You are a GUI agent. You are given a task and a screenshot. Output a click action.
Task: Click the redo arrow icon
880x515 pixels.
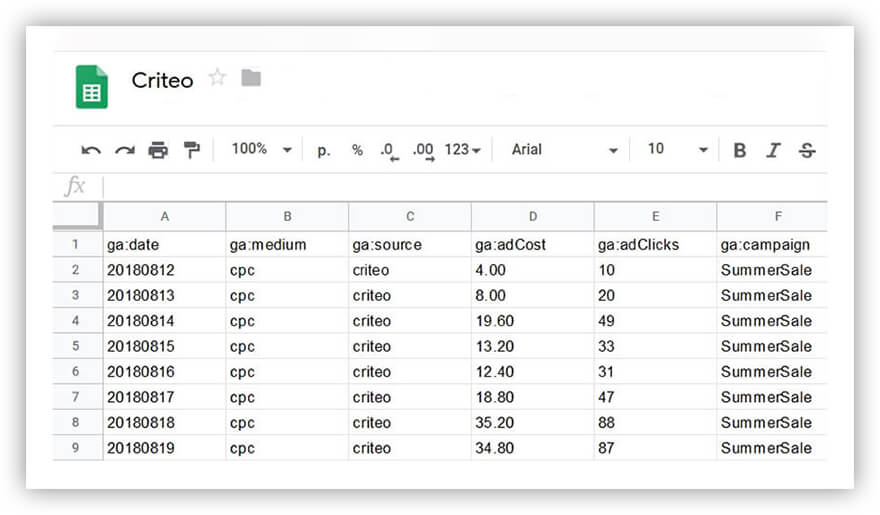tap(125, 150)
